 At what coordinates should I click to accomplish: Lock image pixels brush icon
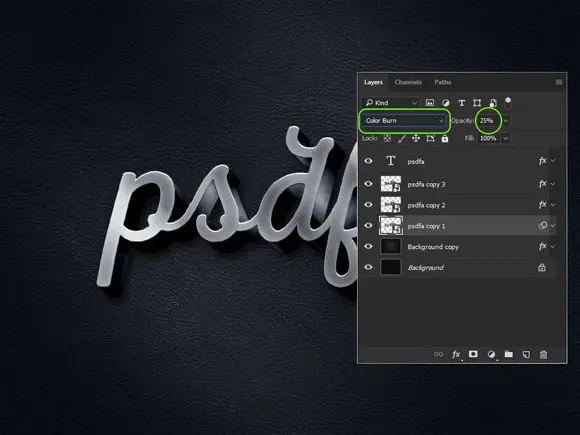pyautogui.click(x=401, y=138)
